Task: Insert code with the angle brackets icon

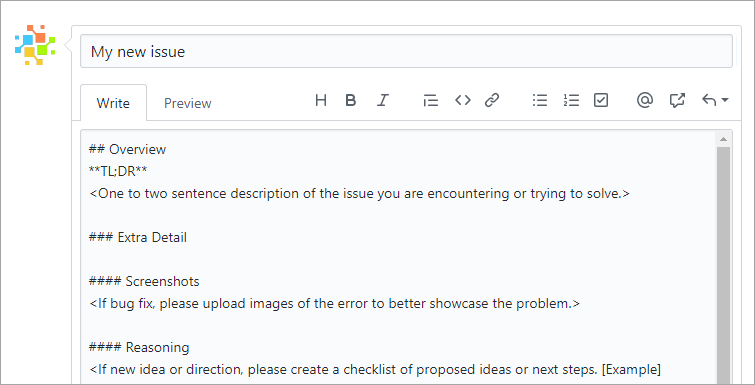Action: pyautogui.click(x=463, y=100)
